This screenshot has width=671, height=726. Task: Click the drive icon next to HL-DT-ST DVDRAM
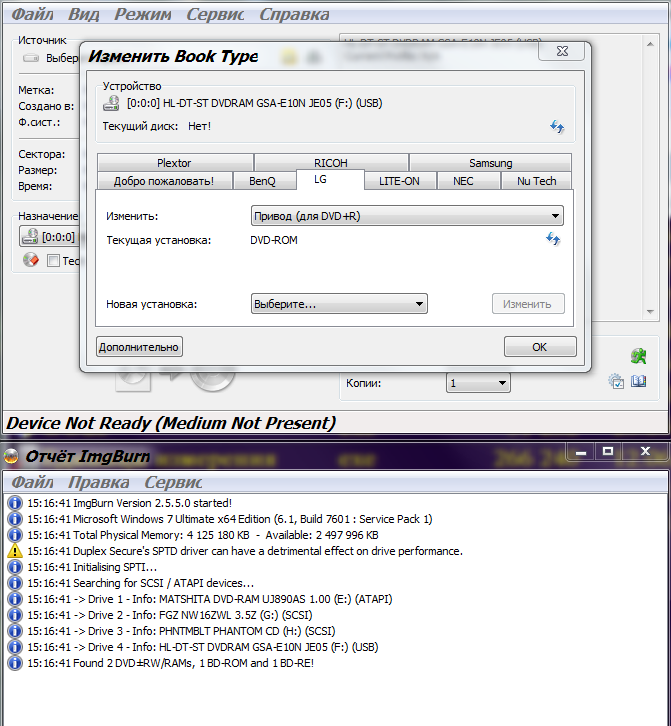coord(111,103)
